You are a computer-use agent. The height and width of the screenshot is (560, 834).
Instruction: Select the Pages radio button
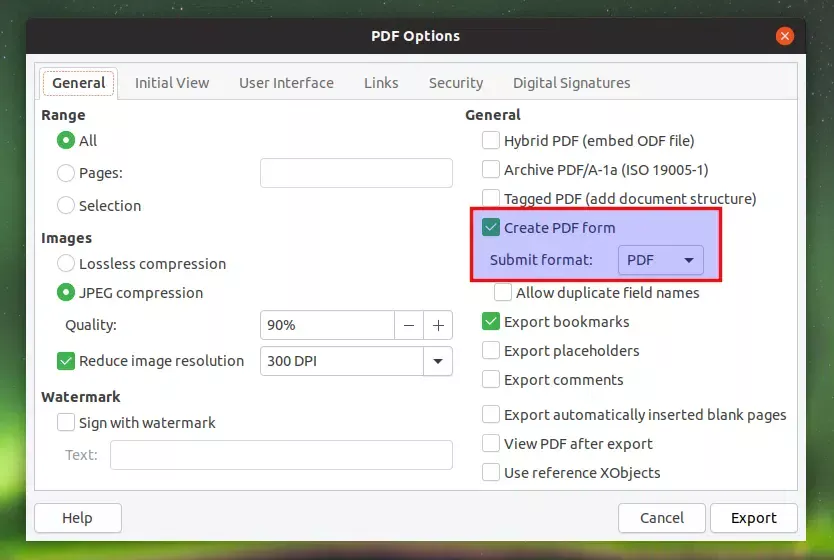coord(66,173)
